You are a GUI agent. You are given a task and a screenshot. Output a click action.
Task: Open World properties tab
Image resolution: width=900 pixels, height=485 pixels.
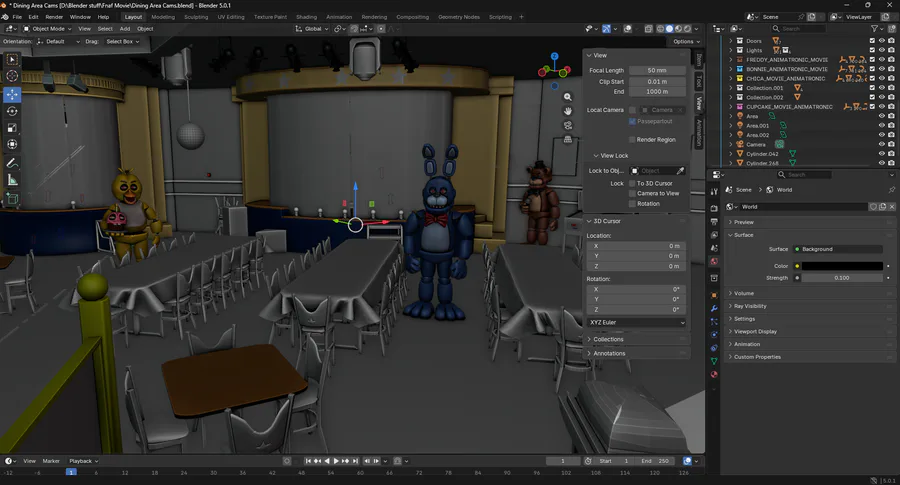(714, 261)
